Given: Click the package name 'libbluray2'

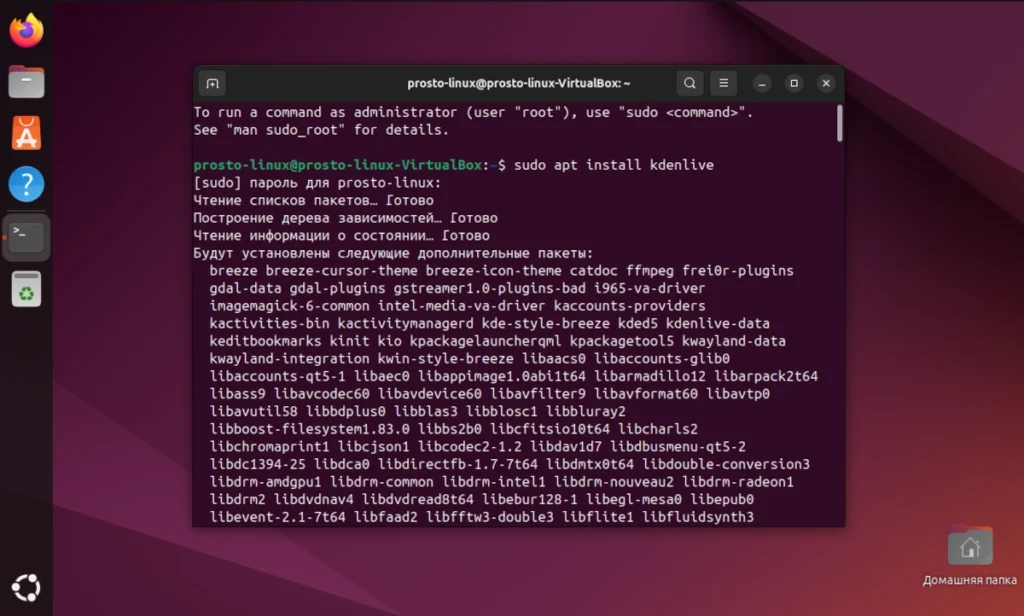Looking at the screenshot, I should (x=586, y=412).
